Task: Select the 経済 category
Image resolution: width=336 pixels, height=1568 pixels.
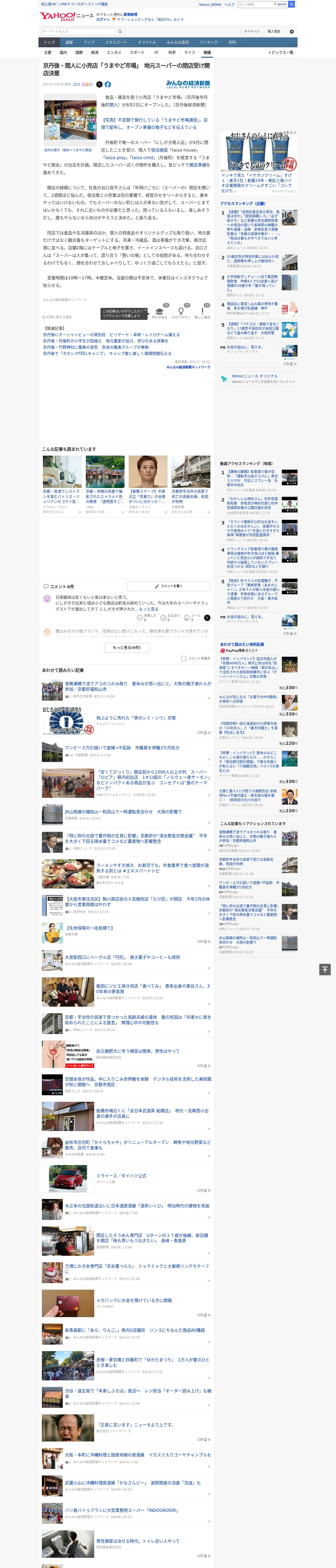Action: [x=94, y=53]
